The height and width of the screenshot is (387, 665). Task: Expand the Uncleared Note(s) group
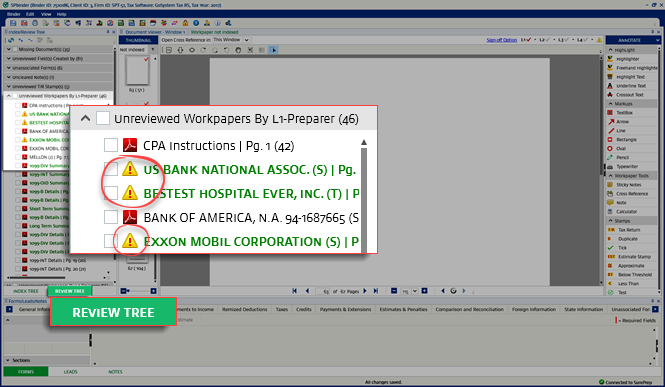9,77
